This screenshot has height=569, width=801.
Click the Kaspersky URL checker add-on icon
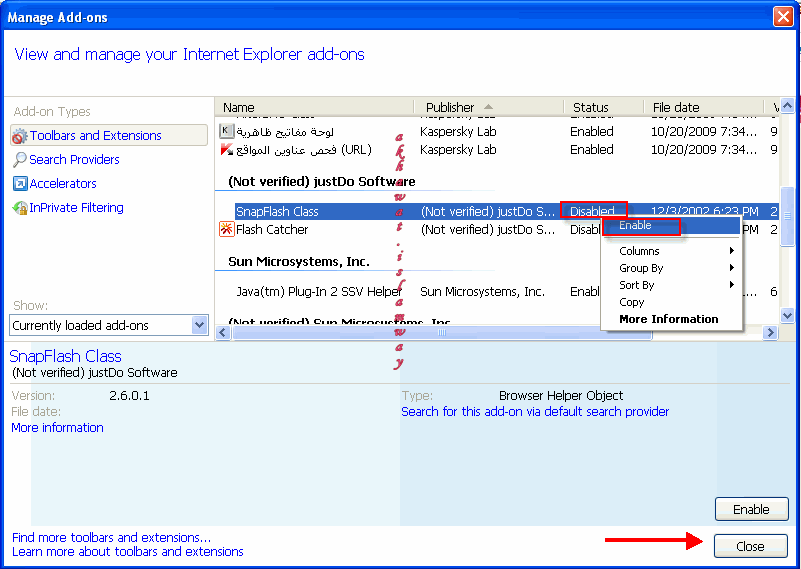[x=226, y=150]
